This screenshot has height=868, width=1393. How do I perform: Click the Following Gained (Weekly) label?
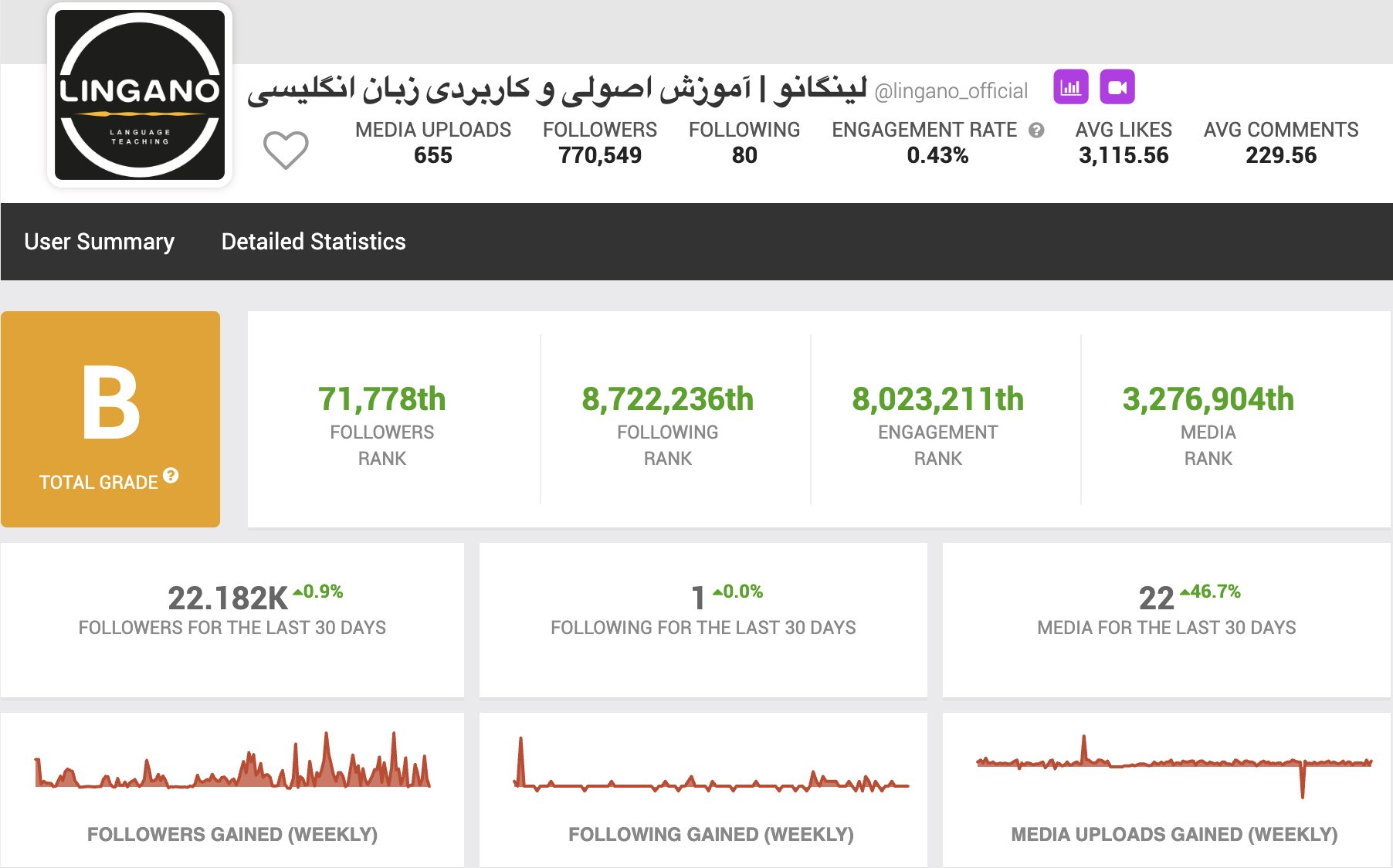tap(711, 835)
